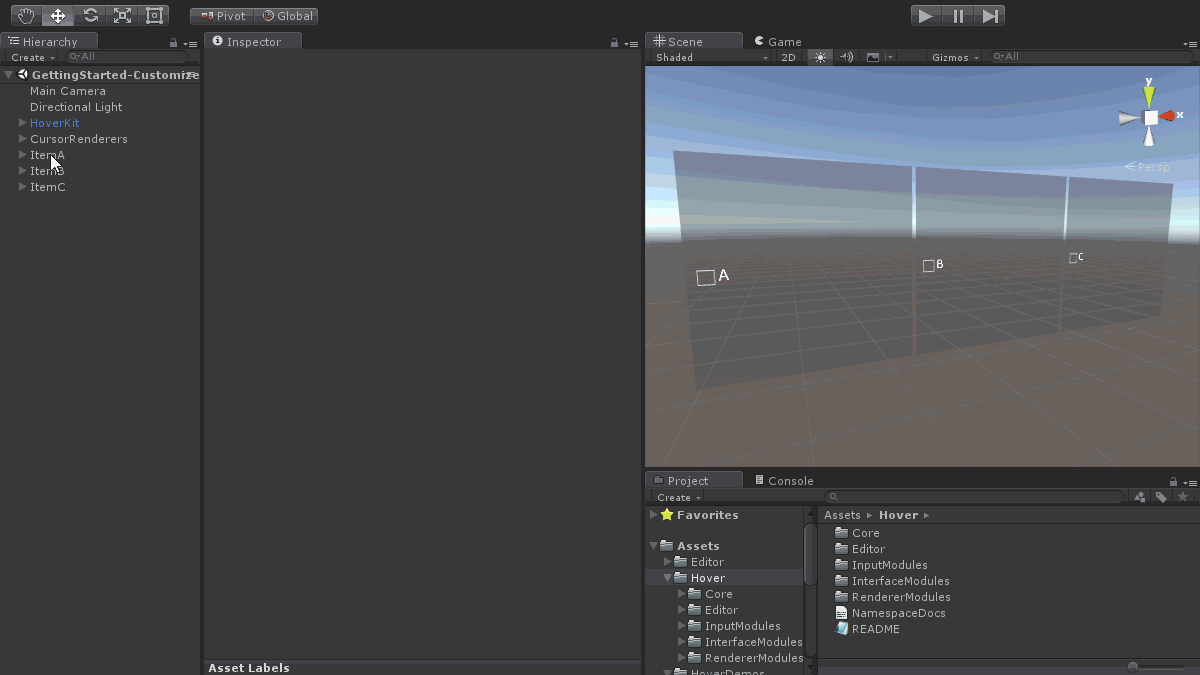Screen dimensions: 1200x675
Task: Open the Shaded draw mode dropdown
Action: point(711,57)
